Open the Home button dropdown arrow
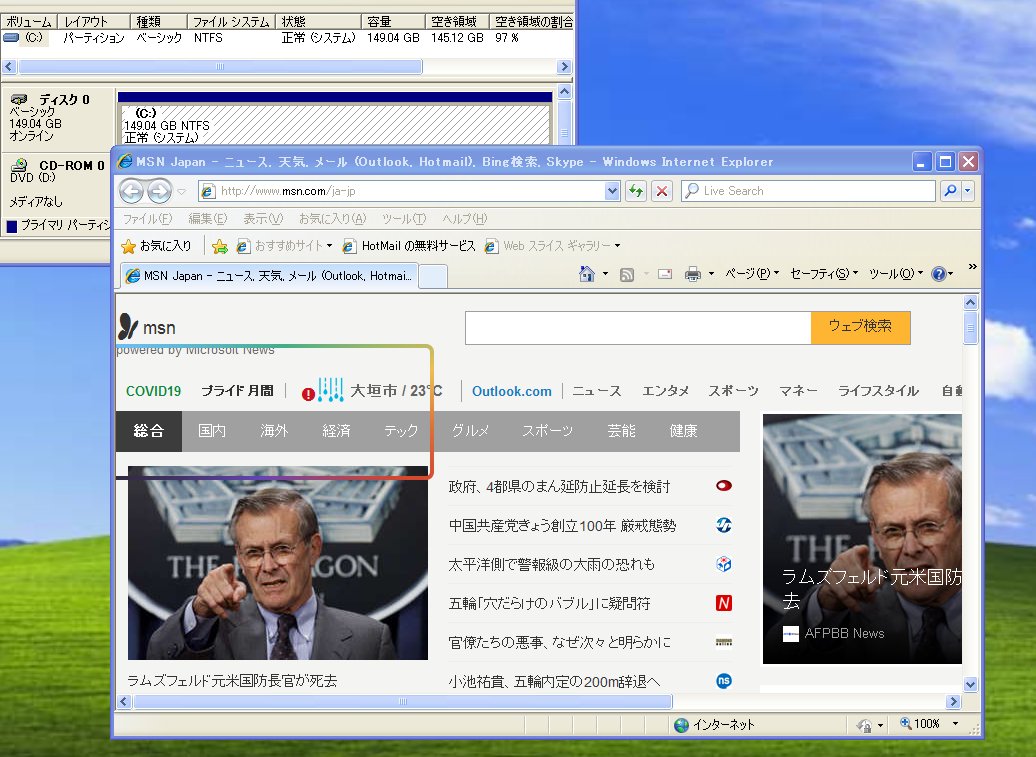Image resolution: width=1036 pixels, height=757 pixels. coord(605,273)
